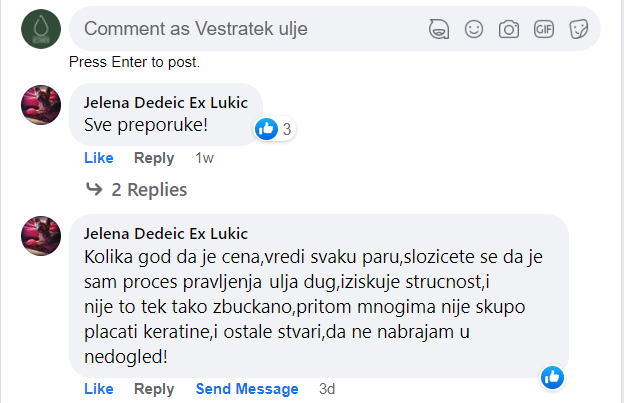Reply to the "Sve preporuke!" comment
The image size is (624, 403).
point(154,158)
